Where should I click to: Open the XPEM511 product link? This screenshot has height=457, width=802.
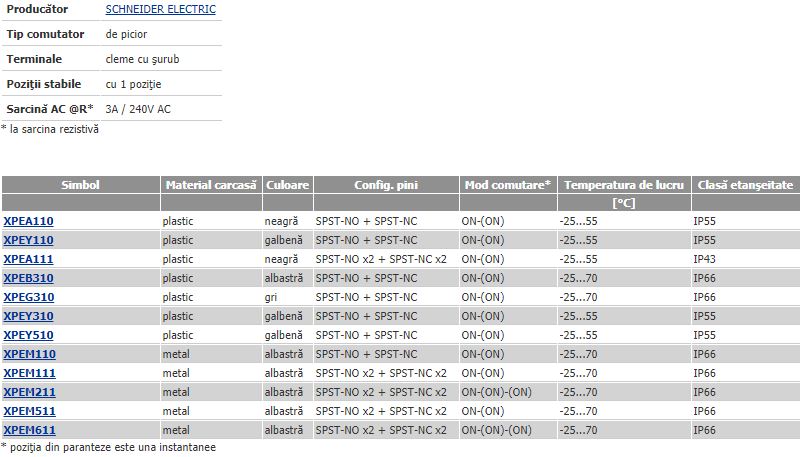pyautogui.click(x=30, y=411)
